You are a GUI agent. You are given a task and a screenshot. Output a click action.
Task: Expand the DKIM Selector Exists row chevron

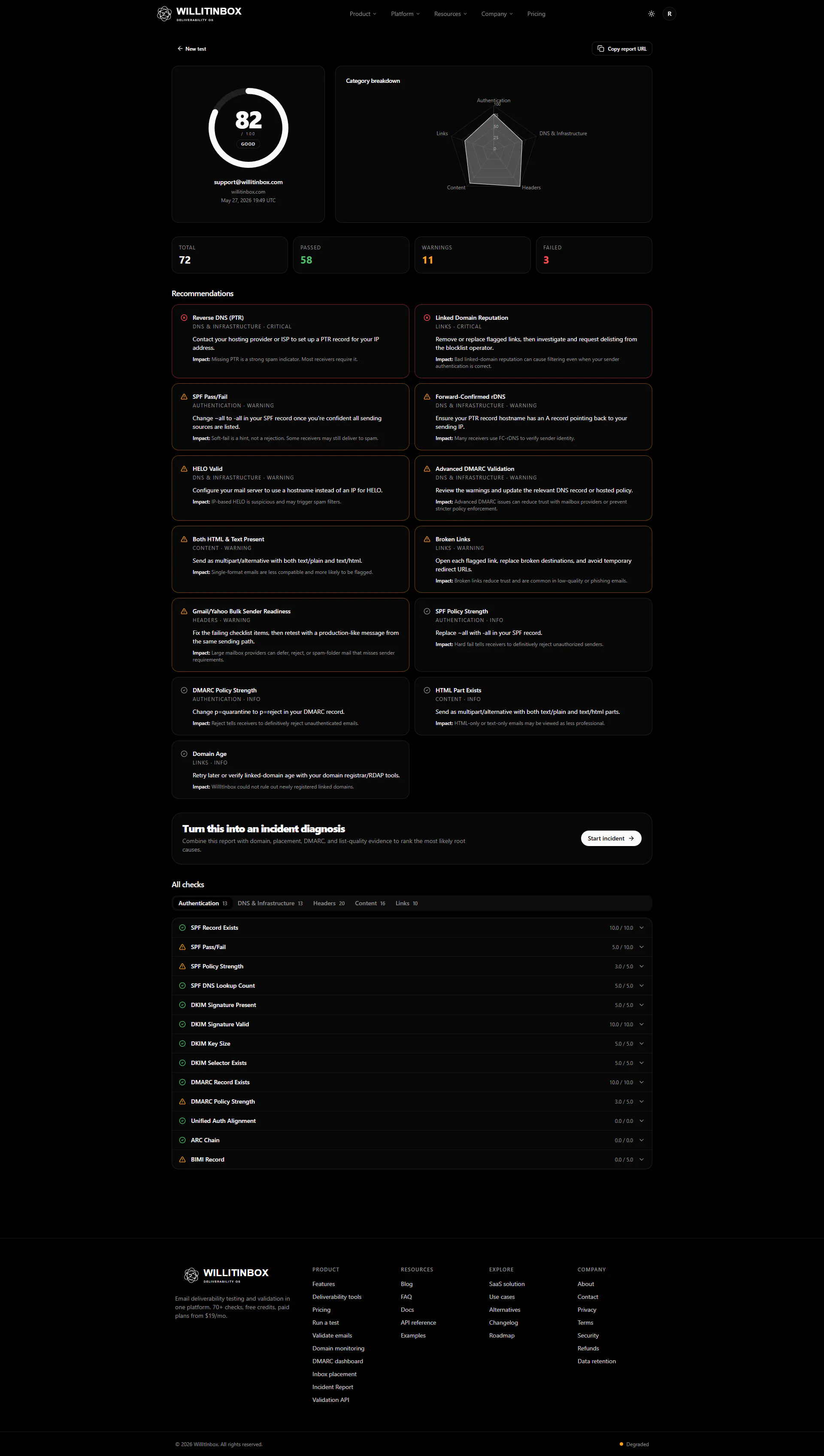(x=641, y=1063)
